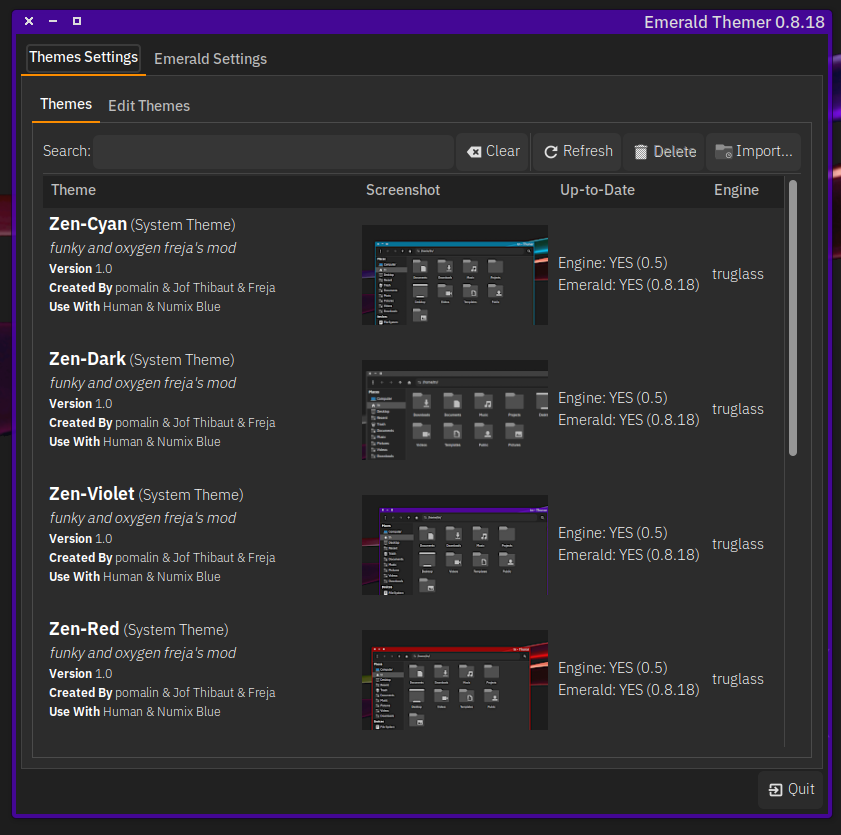Choose the Zen-Violet theme
The height and width of the screenshot is (835, 841).
click(413, 545)
